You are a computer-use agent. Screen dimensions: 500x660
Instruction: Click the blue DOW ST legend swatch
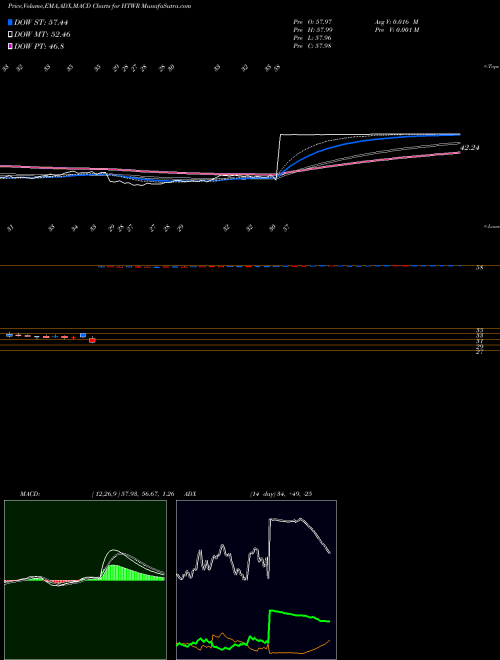[x=10, y=22]
